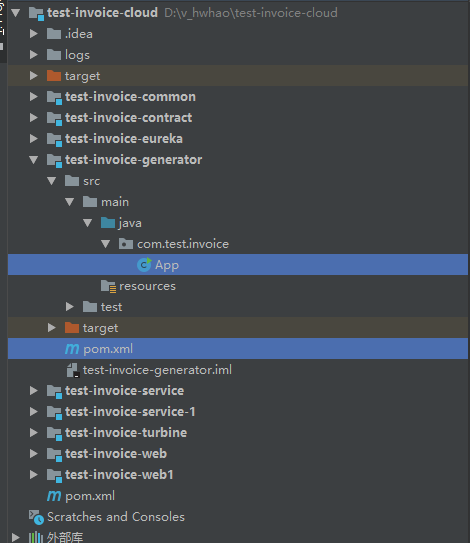Click the test-invoice-generator.iml file icon
This screenshot has width=470, height=543.
[x=73, y=370]
